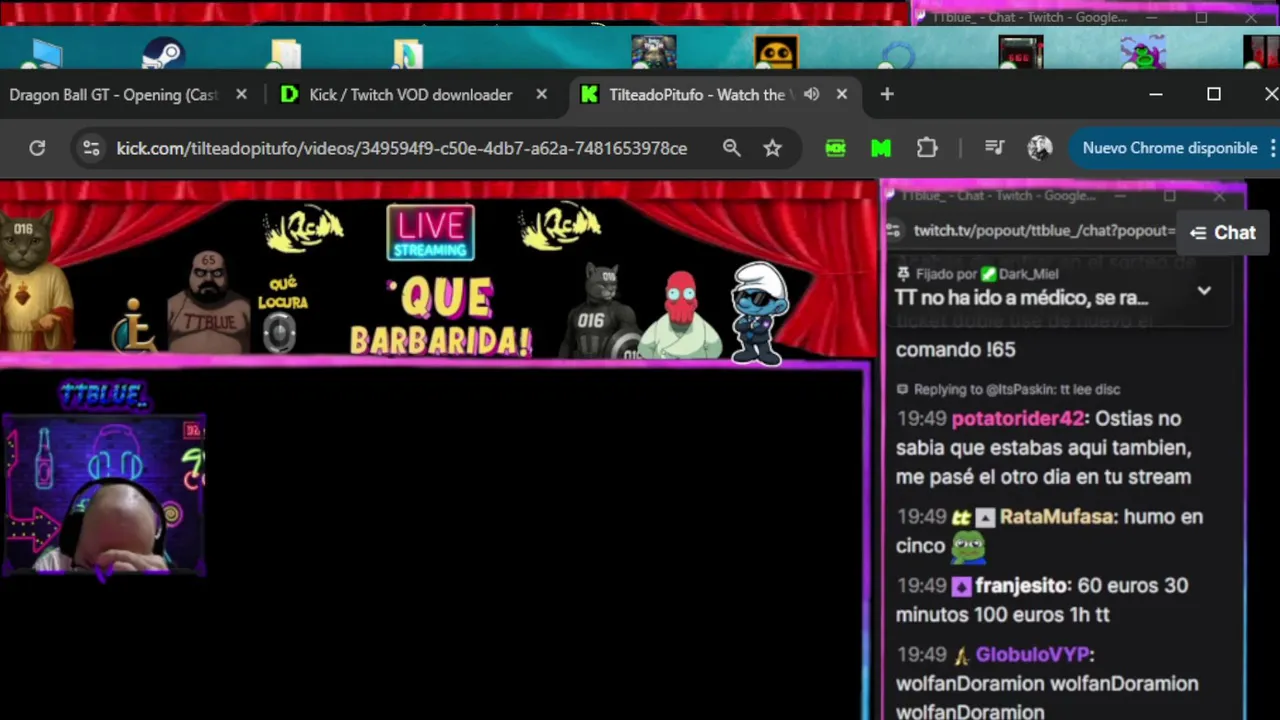Click the QUE BARBARIDA! banner text
The image size is (1280, 720).
click(441, 318)
